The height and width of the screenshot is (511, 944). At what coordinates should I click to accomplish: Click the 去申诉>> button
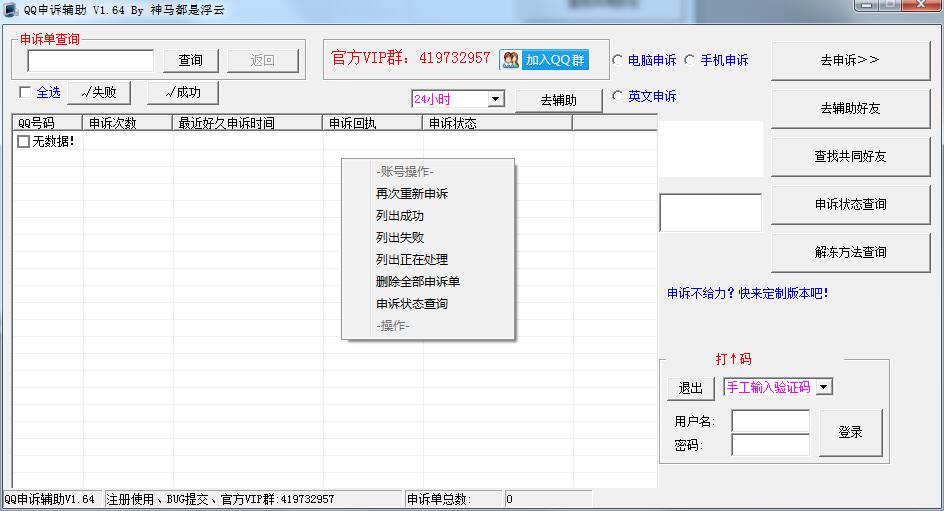[x=850, y=60]
